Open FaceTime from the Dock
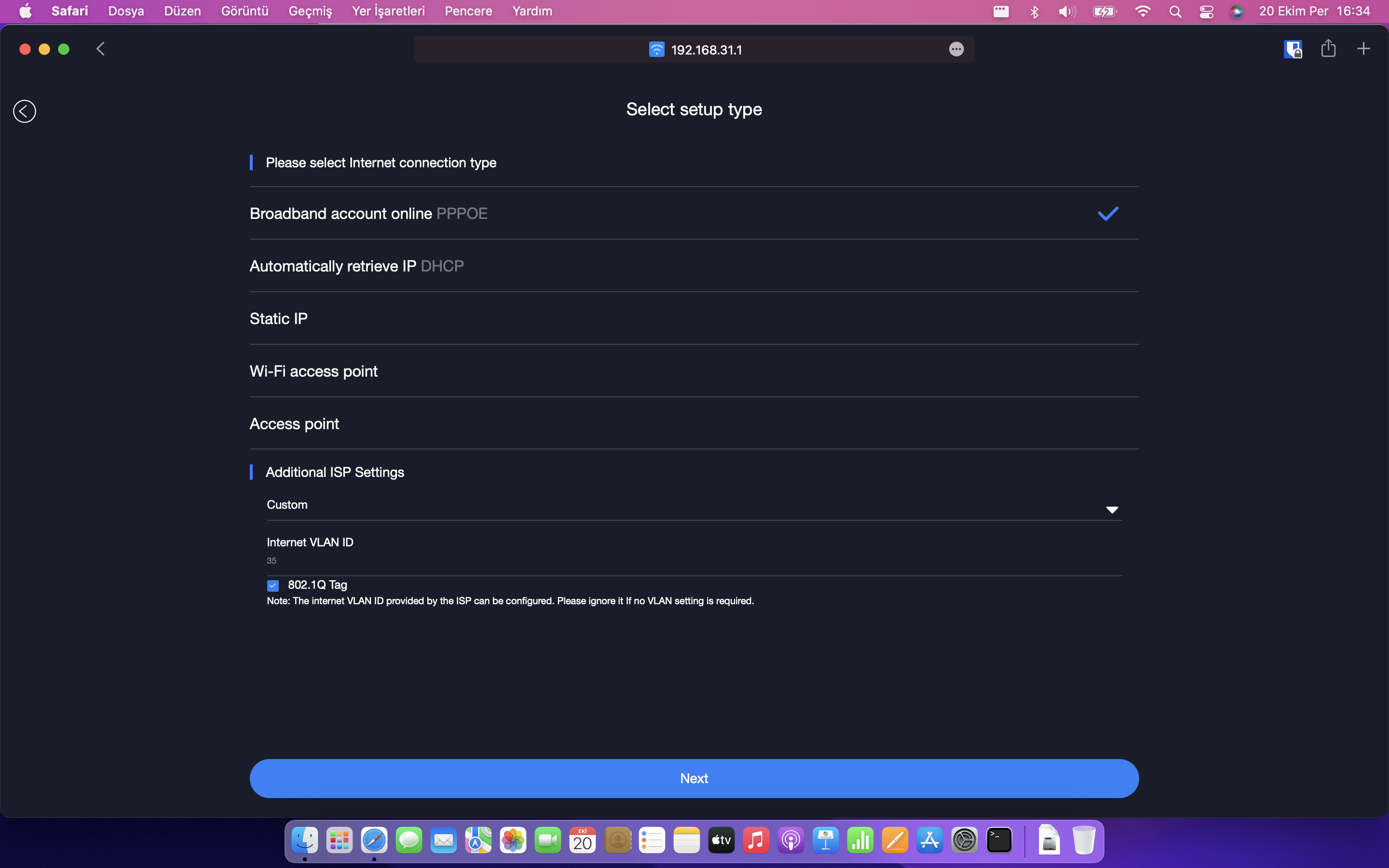This screenshot has width=1389, height=868. click(x=547, y=841)
